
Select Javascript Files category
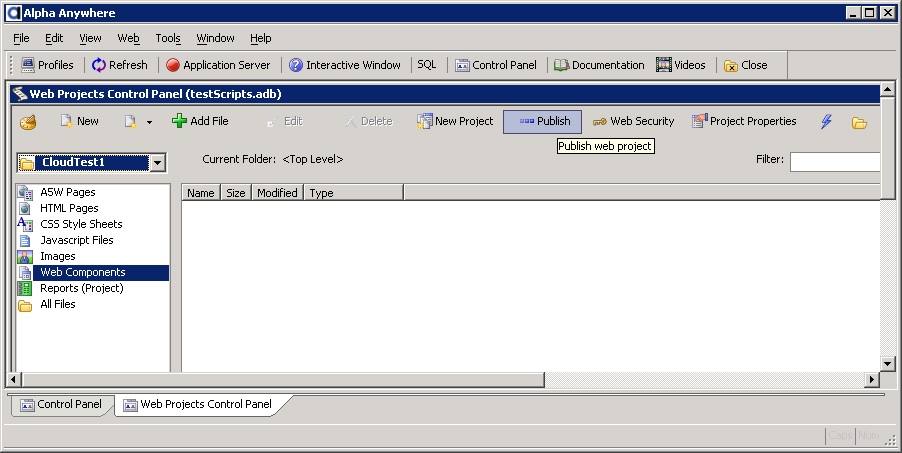click(77, 241)
